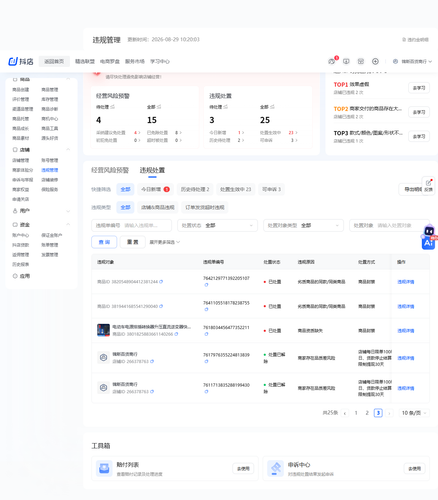438x500 pixels.
Task: Switch to the 经营风险预警 tab
Action: tap(110, 170)
